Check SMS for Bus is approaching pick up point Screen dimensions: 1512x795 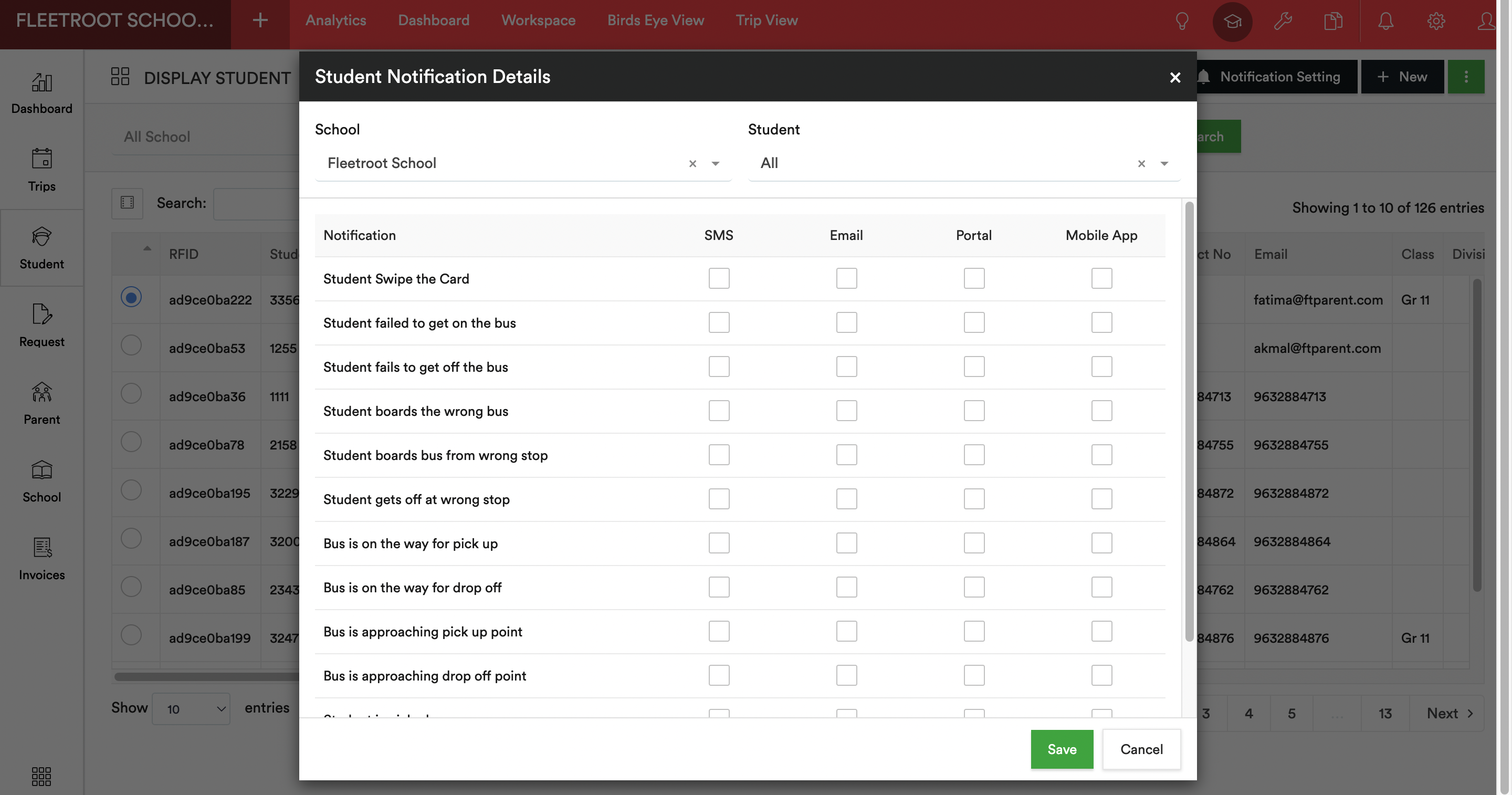[719, 631]
